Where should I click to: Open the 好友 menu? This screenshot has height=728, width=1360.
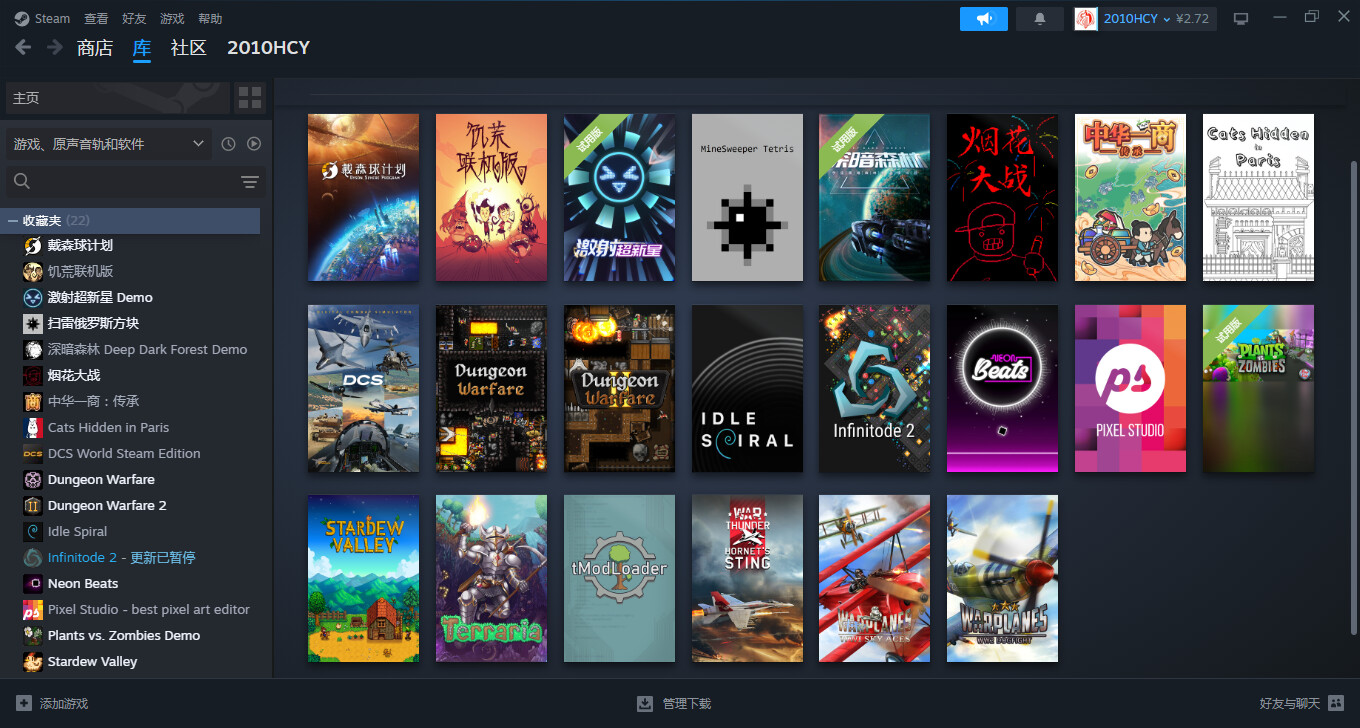click(134, 19)
